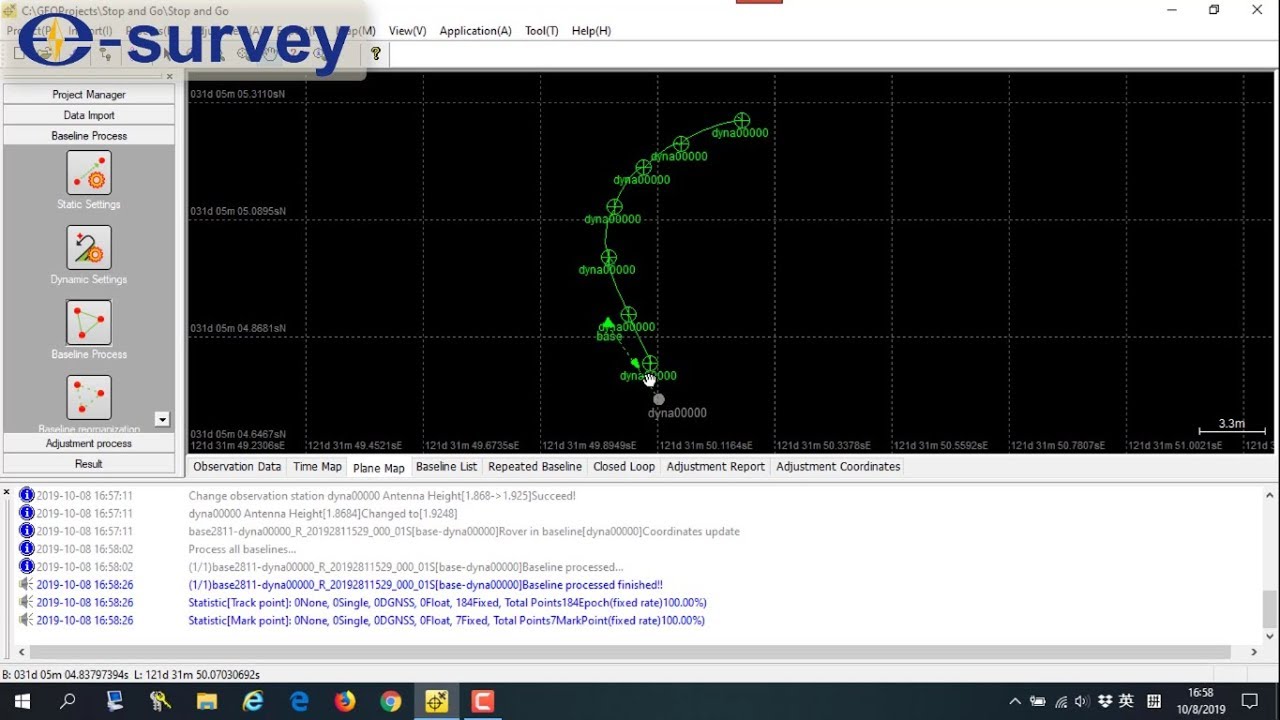Close the left navigation pane
Viewport: 1280px width, 720px height.
[169, 76]
